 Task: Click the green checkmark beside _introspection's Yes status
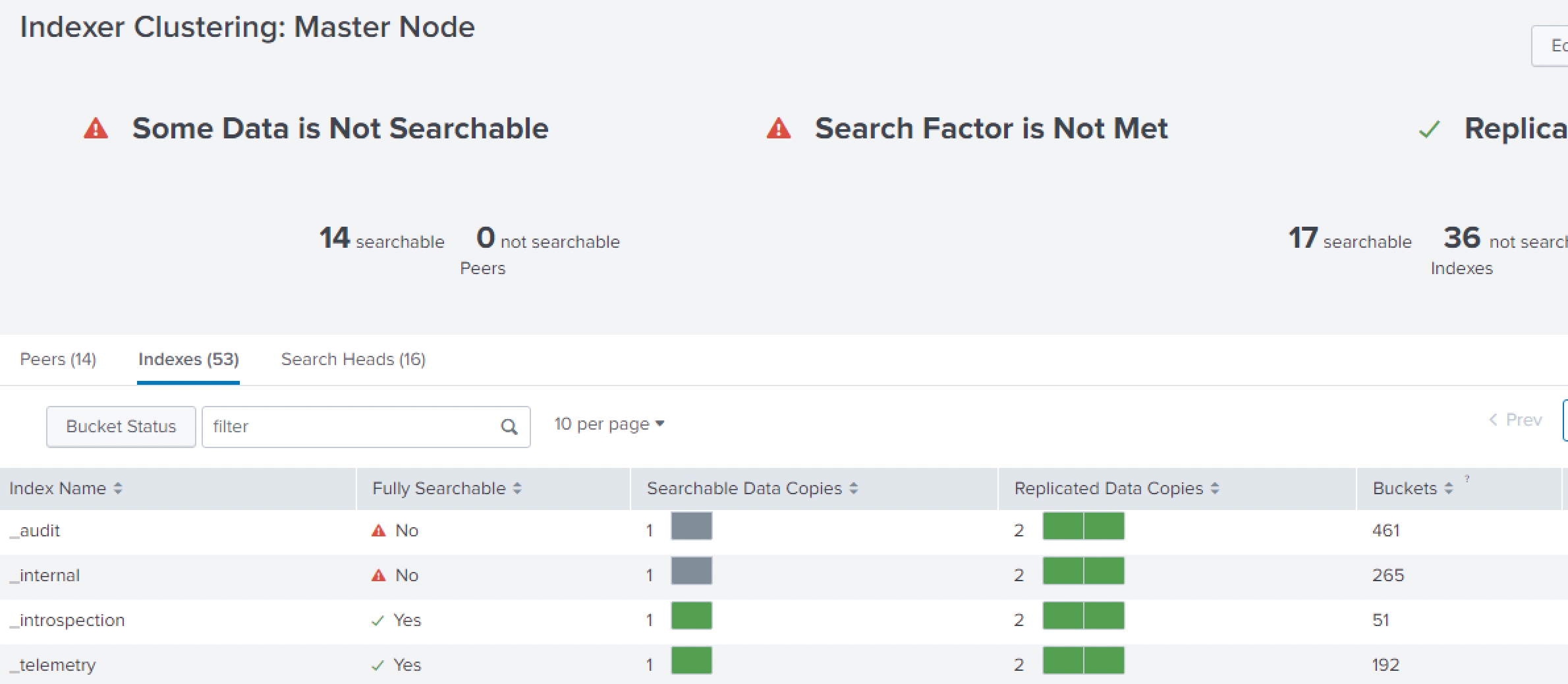pyautogui.click(x=376, y=619)
